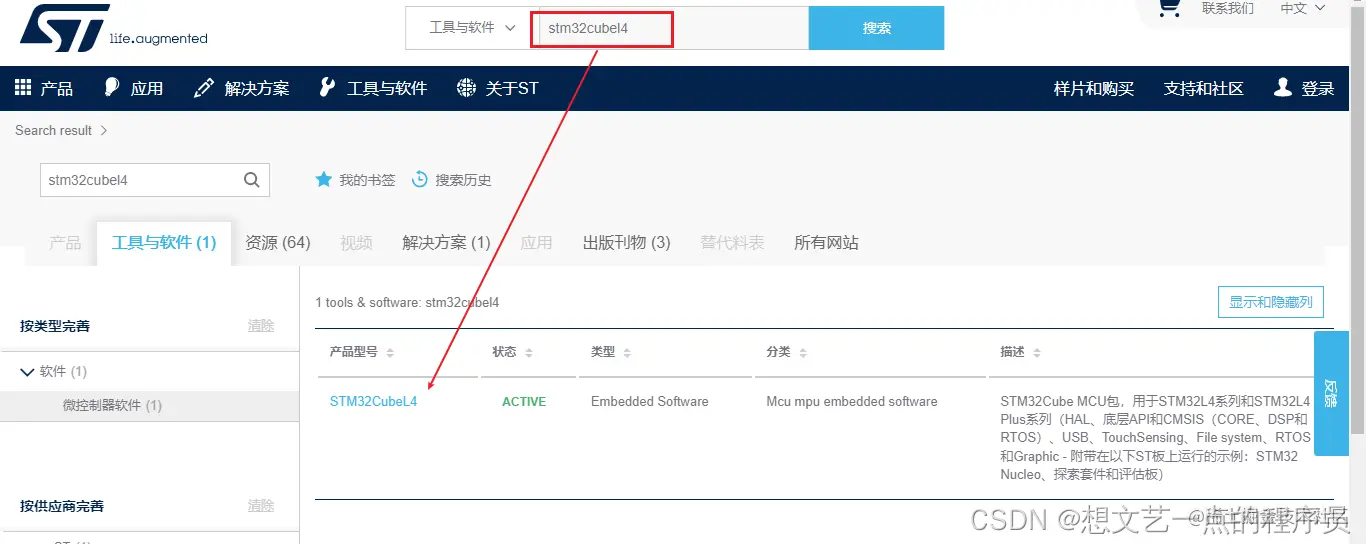This screenshot has width=1366, height=544.
Task: Click the search history clock icon
Action: (420, 180)
